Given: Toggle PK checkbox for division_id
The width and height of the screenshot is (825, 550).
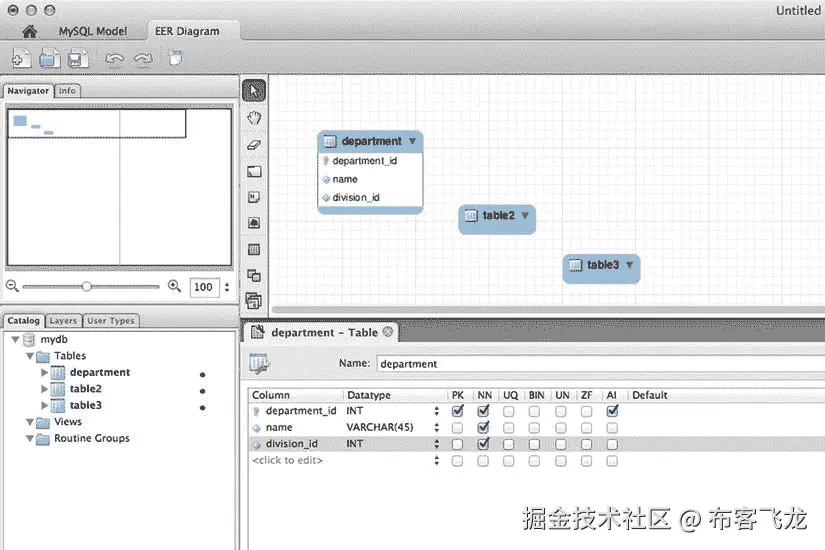Looking at the screenshot, I should pyautogui.click(x=457, y=444).
